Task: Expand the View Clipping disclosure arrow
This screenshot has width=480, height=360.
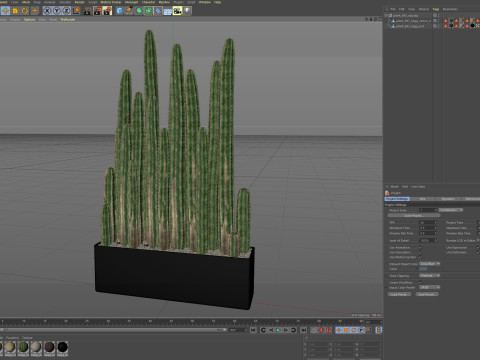Action: [x=387, y=276]
